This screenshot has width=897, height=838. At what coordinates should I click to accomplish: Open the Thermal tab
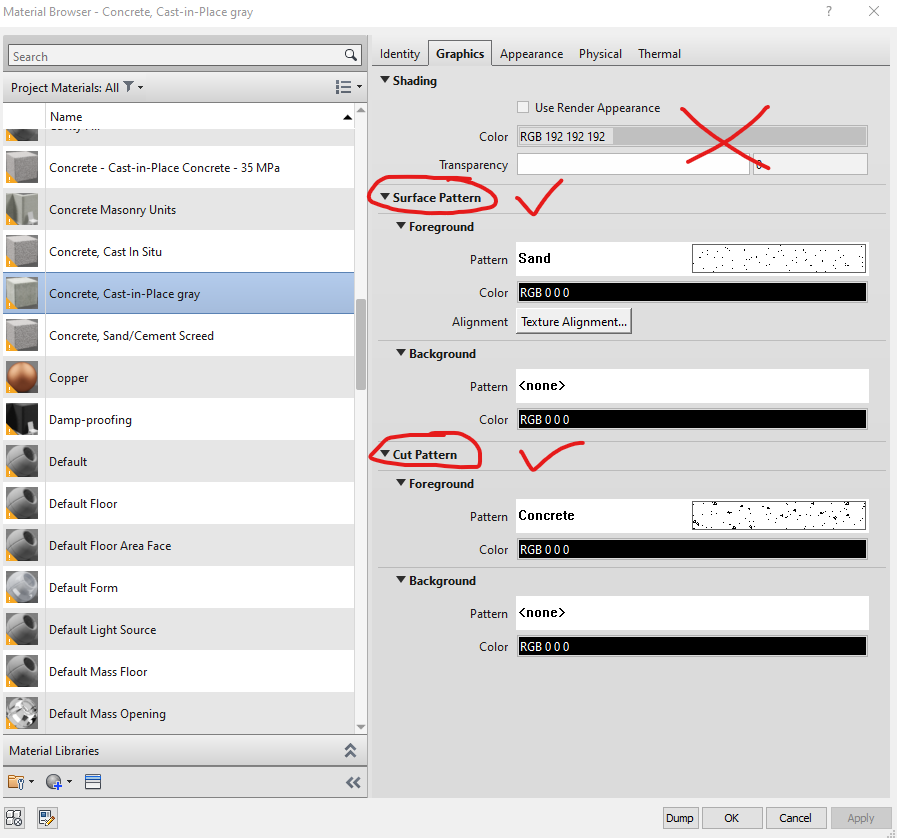pos(659,53)
